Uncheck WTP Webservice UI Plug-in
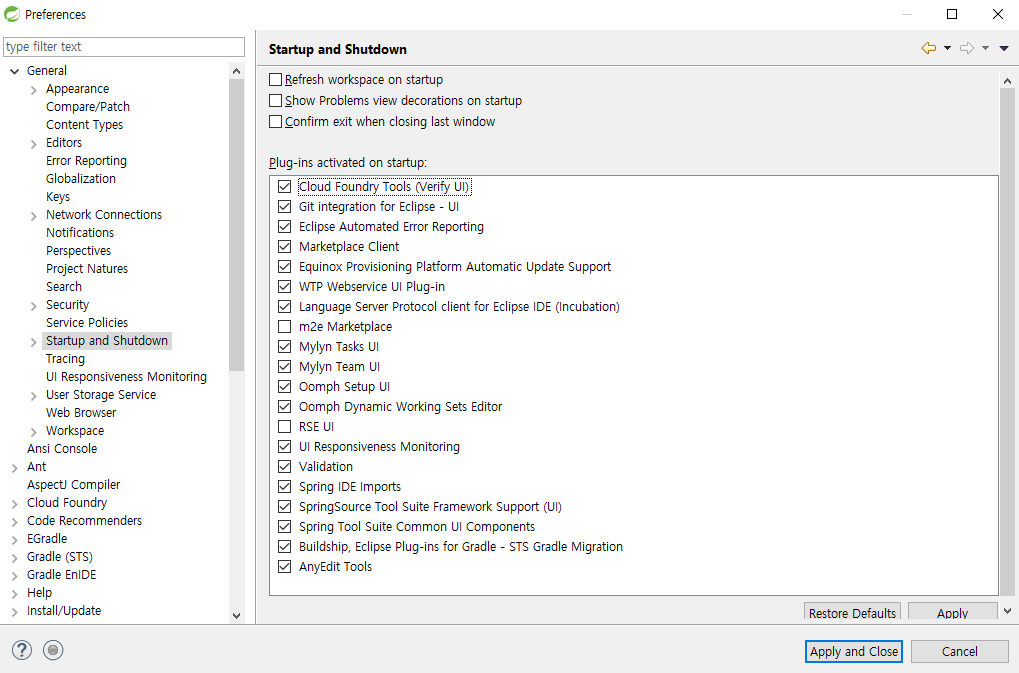The image size is (1019, 673). 284,286
